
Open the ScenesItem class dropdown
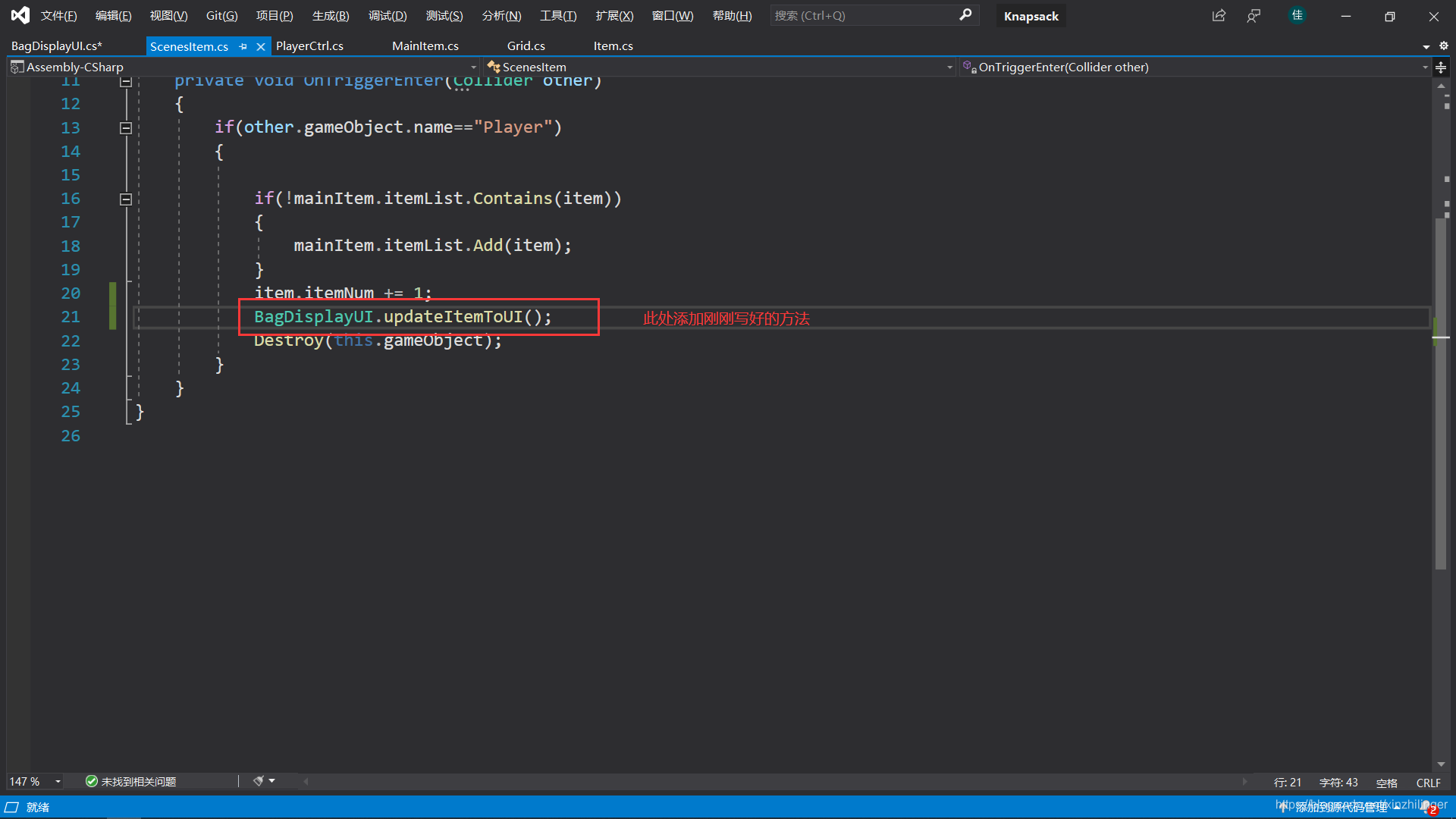720,67
